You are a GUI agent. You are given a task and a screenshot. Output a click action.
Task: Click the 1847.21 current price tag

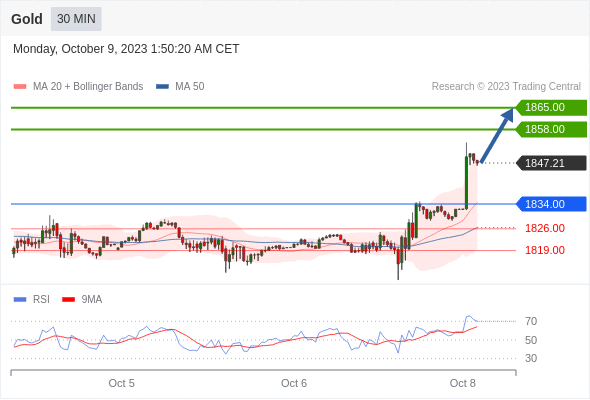pos(551,163)
